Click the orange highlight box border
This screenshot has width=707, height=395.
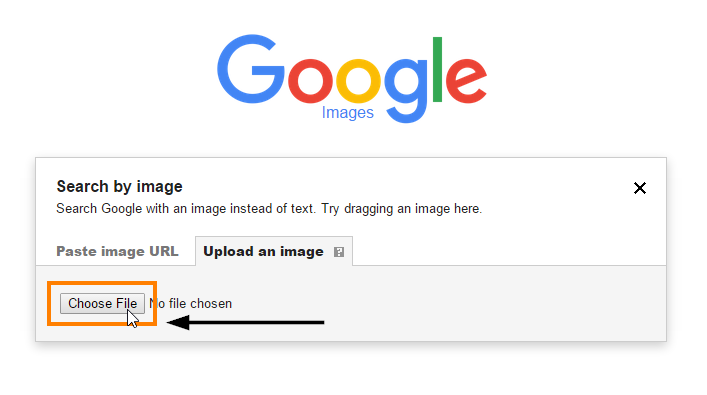102,284
